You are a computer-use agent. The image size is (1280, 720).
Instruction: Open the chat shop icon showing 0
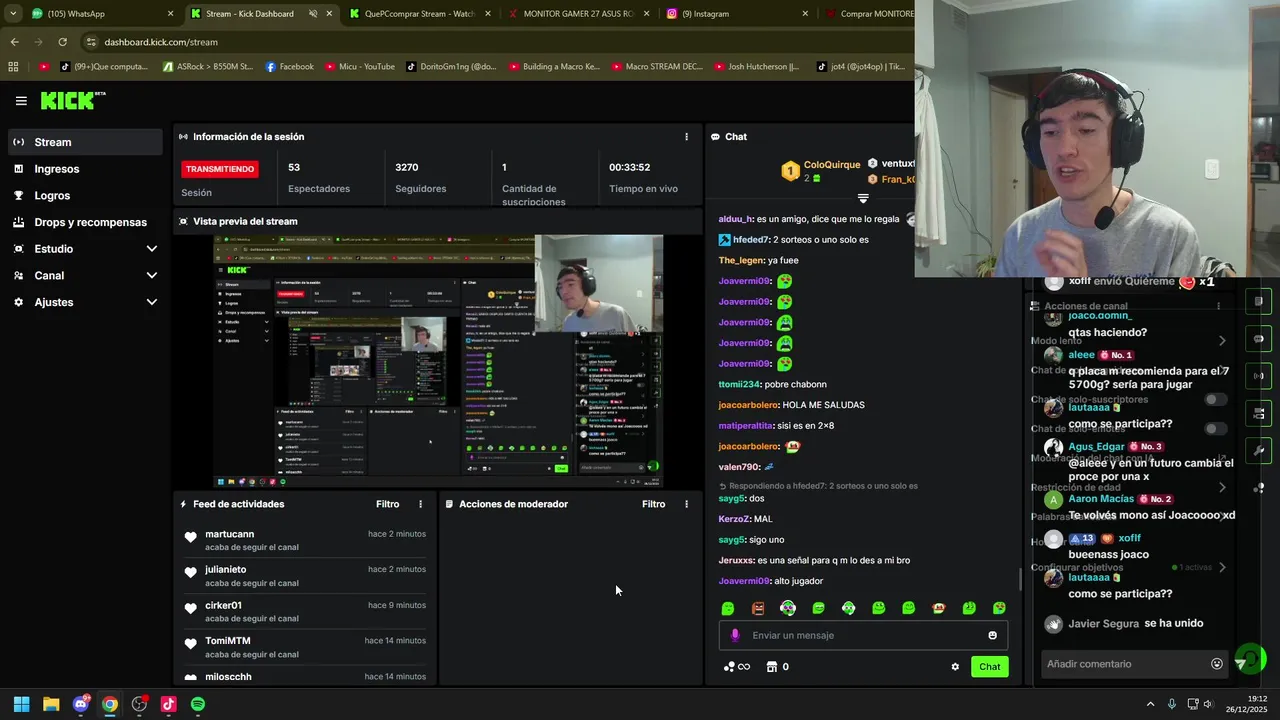point(777,667)
